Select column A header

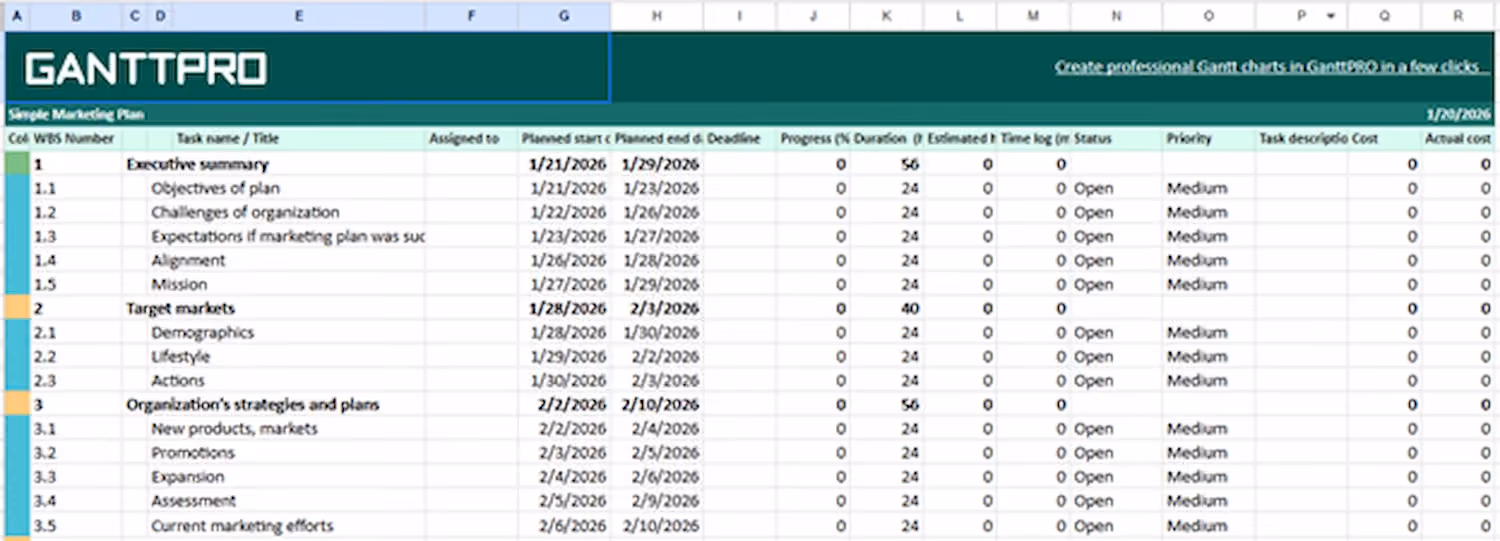pos(17,16)
